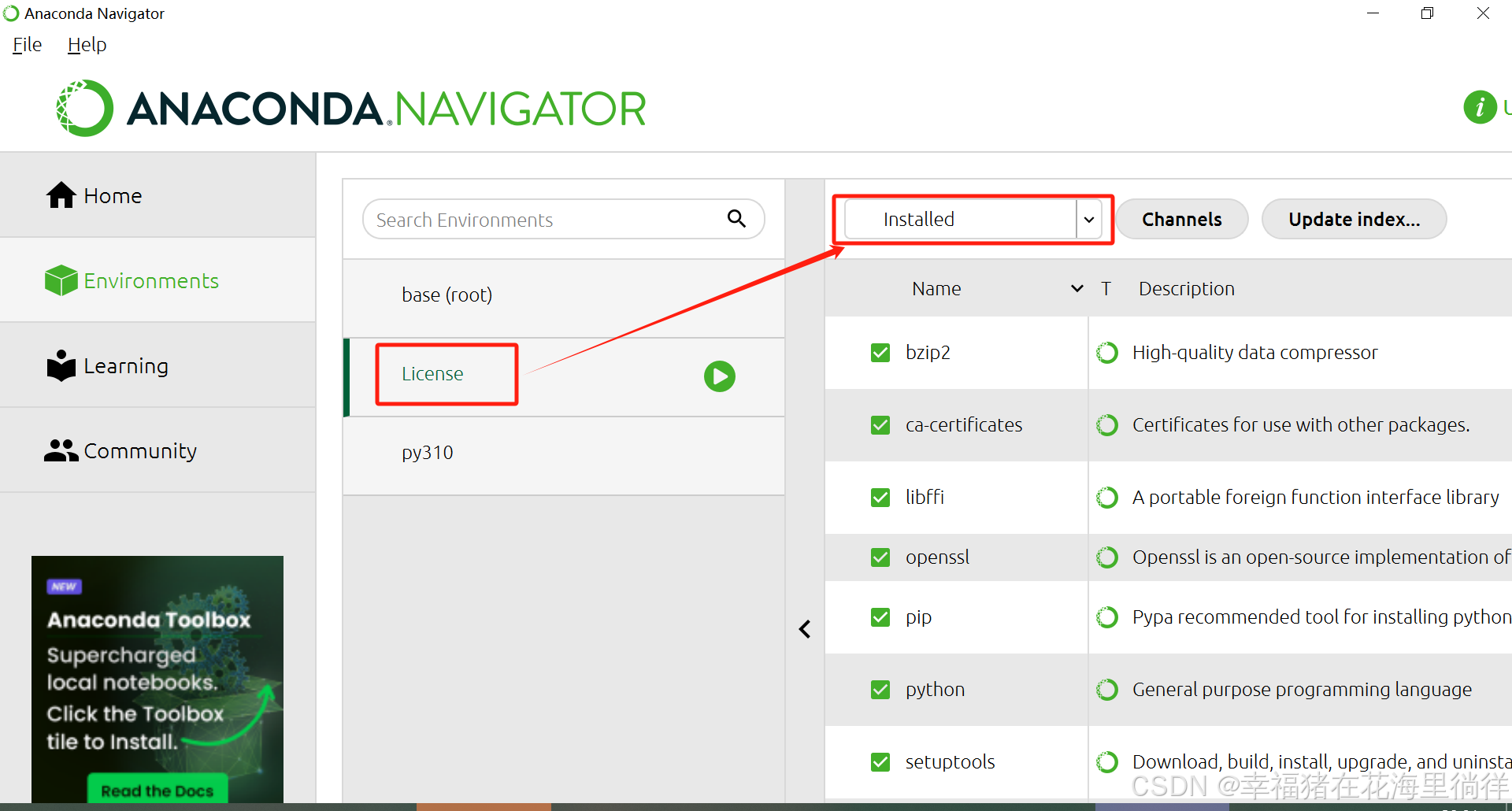The width and height of the screenshot is (1512, 811).
Task: Toggle the pip package checkbox
Action: pyautogui.click(x=880, y=617)
